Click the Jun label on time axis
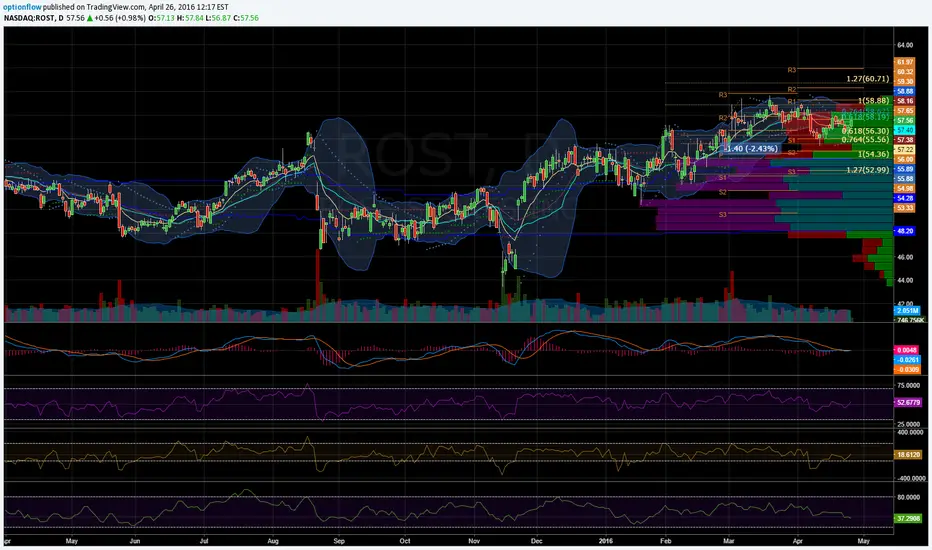 pyautogui.click(x=135, y=541)
